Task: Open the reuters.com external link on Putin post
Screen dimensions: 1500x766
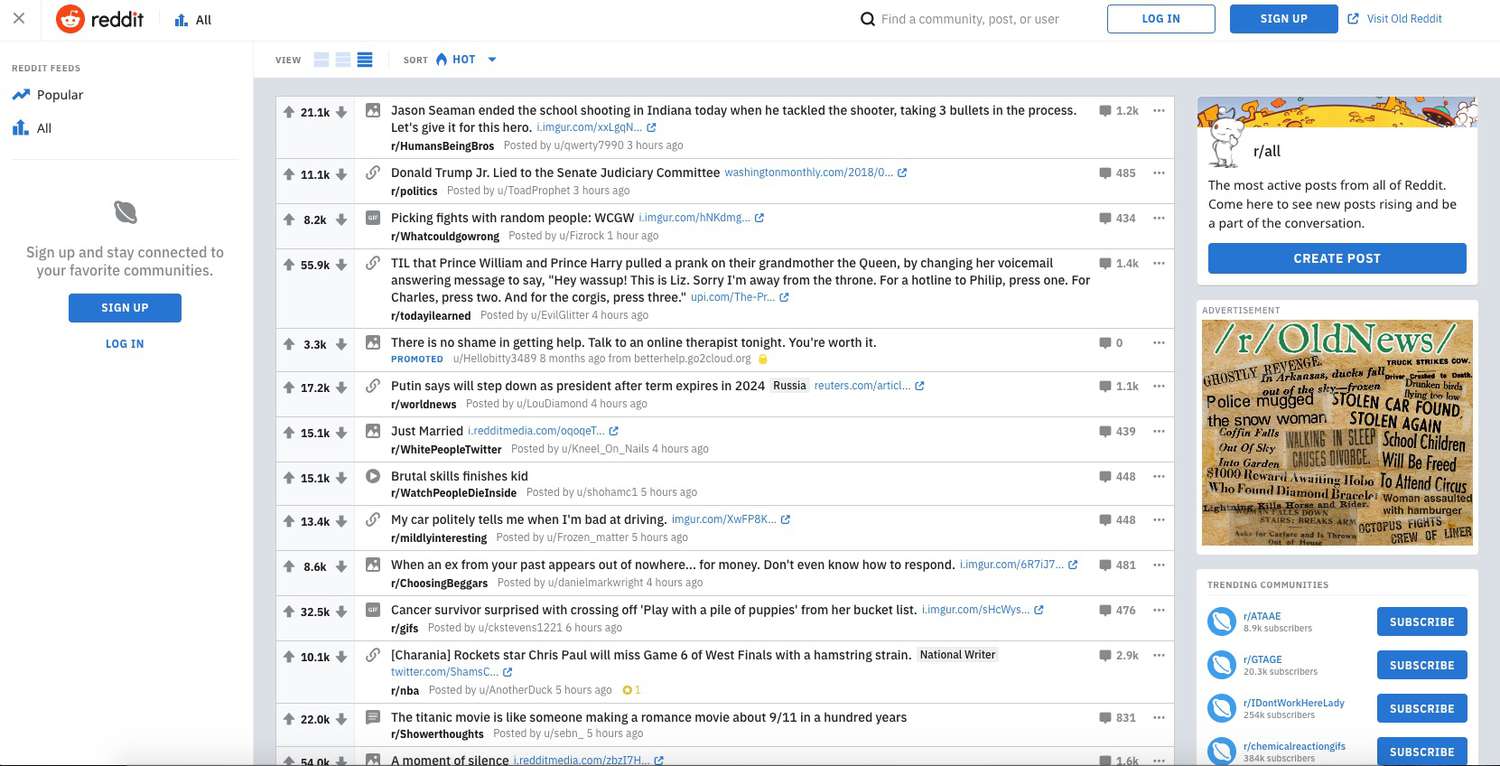Action: (869, 386)
